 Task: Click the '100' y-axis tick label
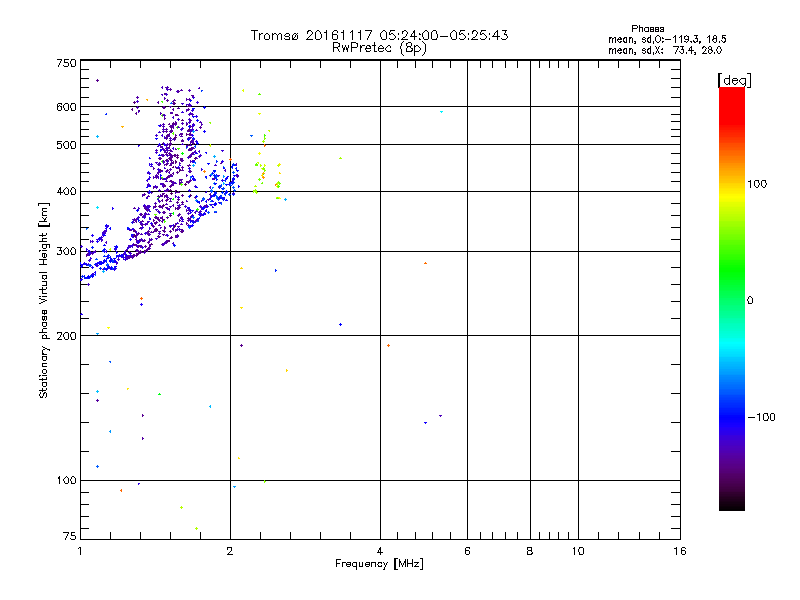tap(66, 481)
